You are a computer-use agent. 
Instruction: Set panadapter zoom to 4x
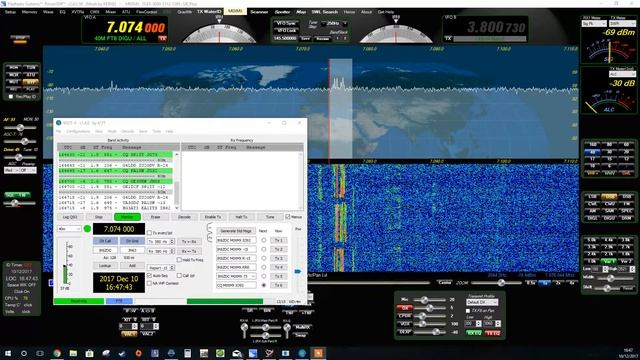[x=572, y=282]
